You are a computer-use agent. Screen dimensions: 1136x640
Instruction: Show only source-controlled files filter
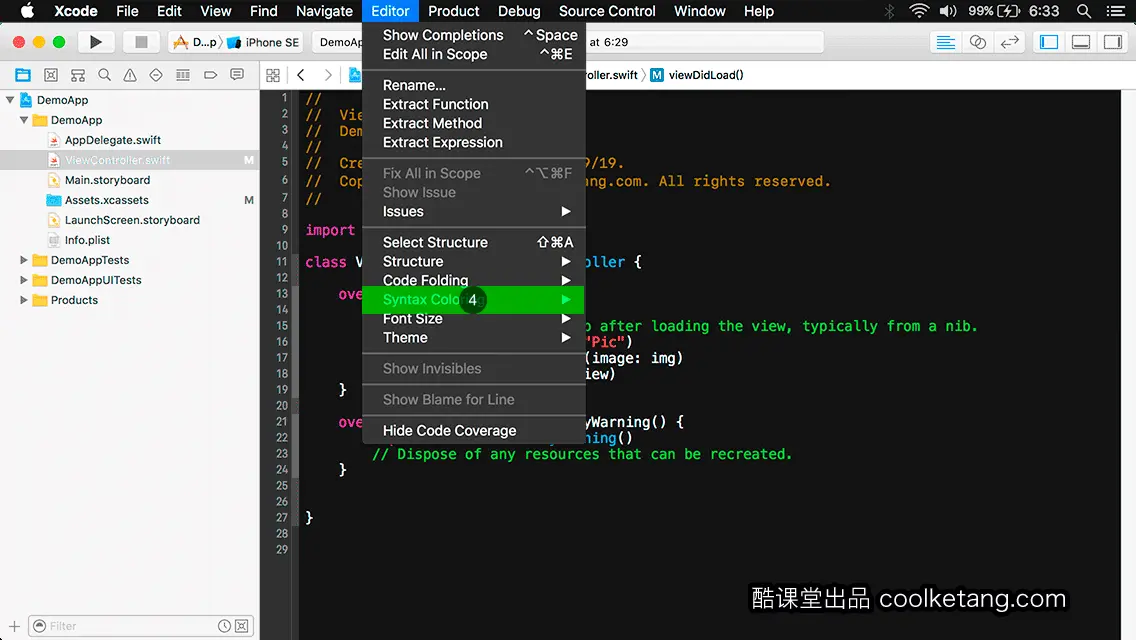point(242,626)
